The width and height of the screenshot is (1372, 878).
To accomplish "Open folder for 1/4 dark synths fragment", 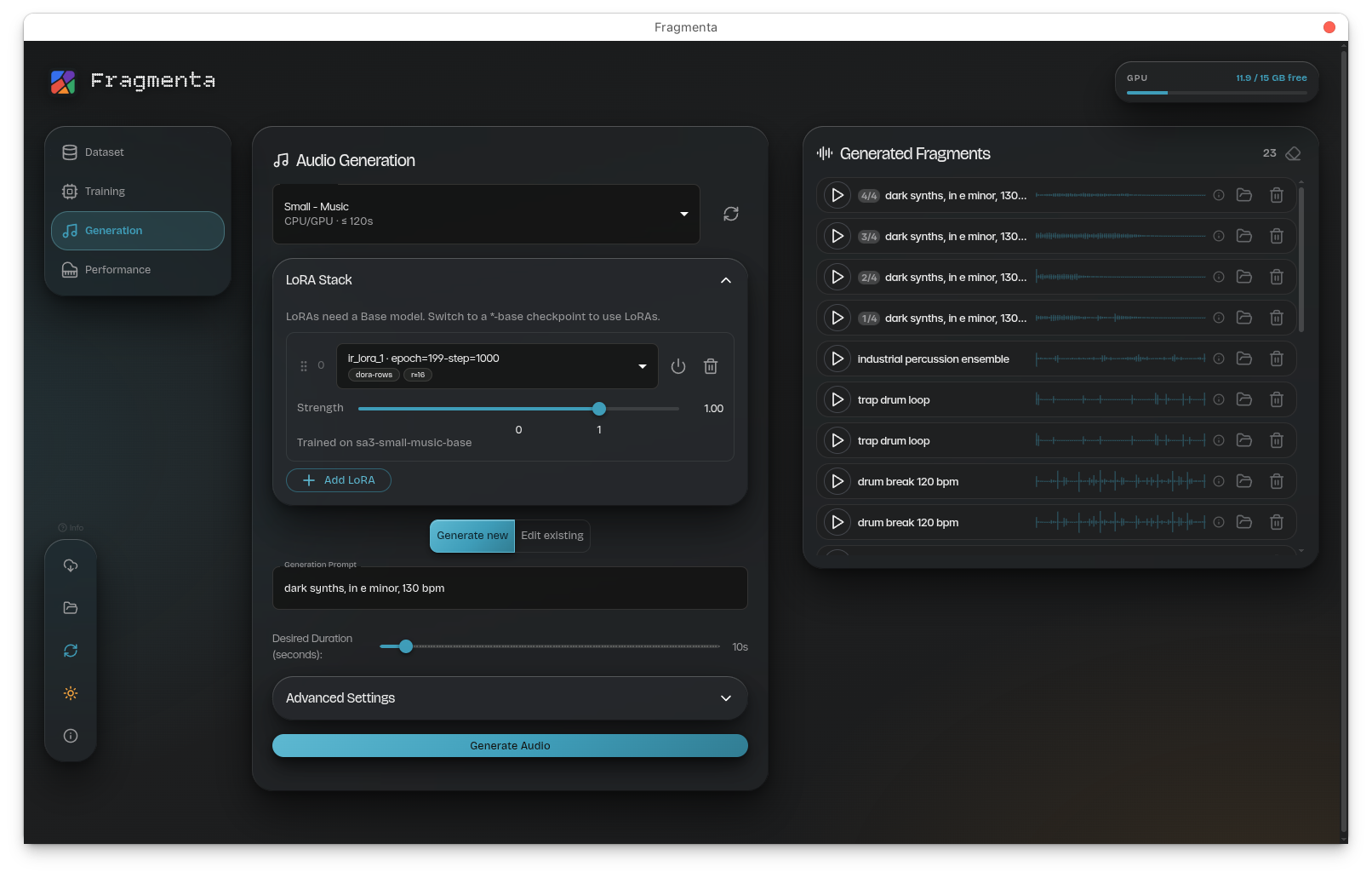I will click(x=1244, y=318).
